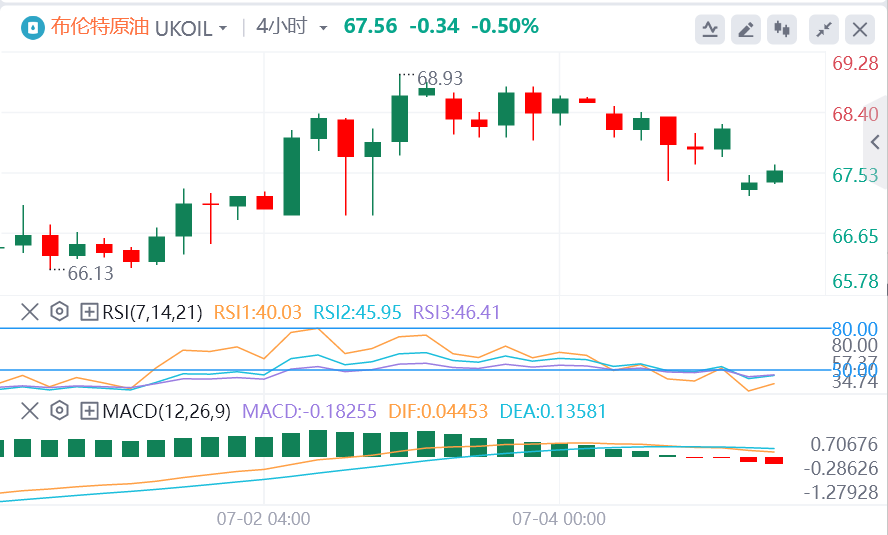Remove the RSI indicator panel
Viewport: 888px width, 535px height.
point(29,312)
